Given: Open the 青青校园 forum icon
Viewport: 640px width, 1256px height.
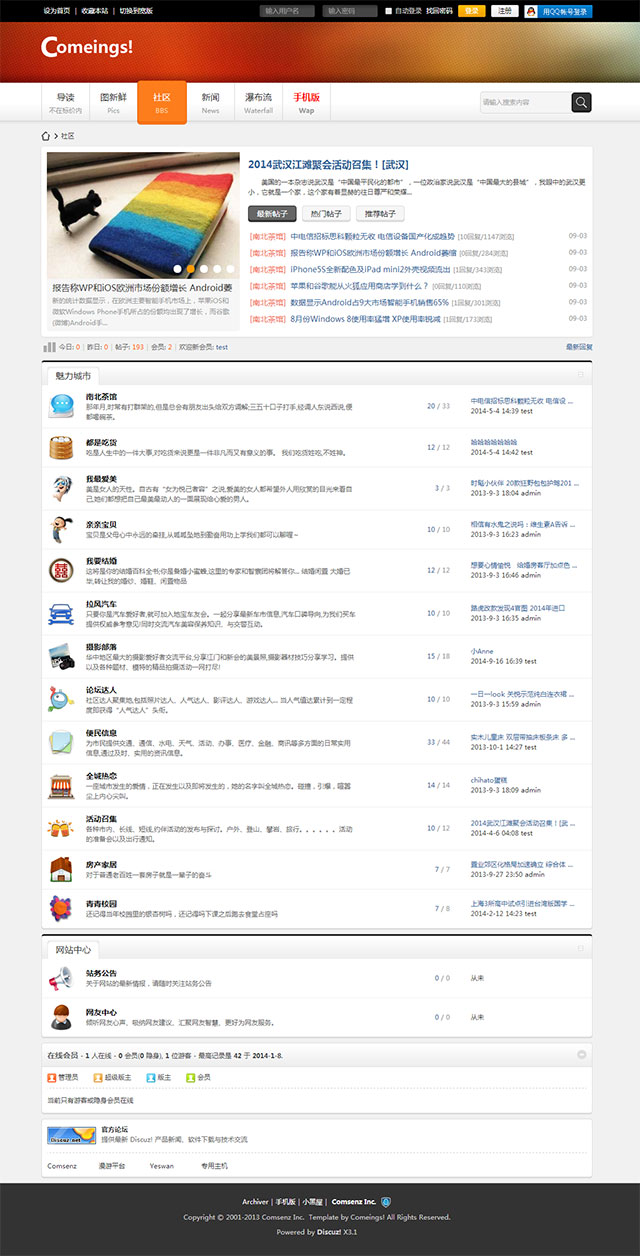Looking at the screenshot, I should 60,909.
